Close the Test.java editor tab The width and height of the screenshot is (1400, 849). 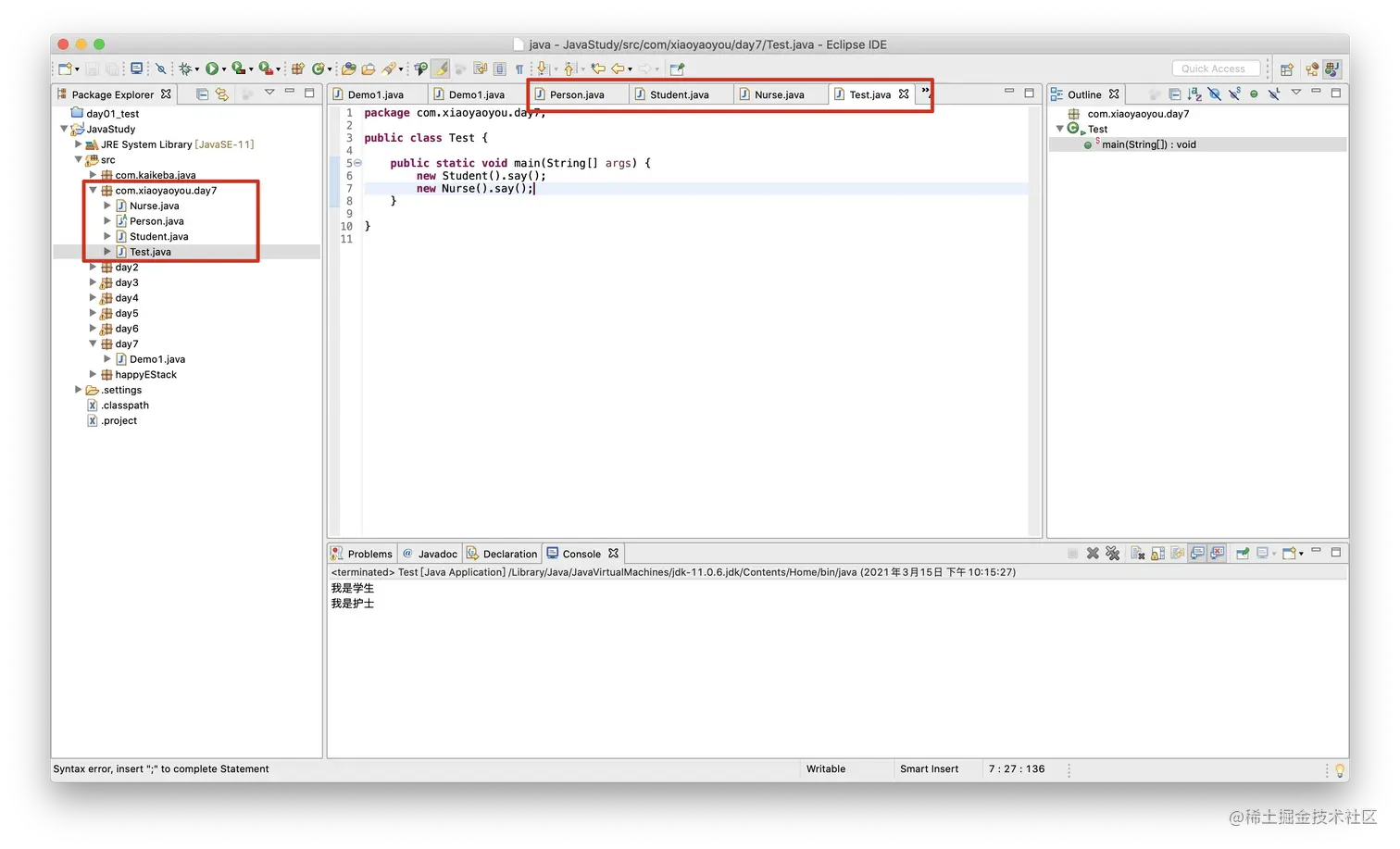pos(904,94)
